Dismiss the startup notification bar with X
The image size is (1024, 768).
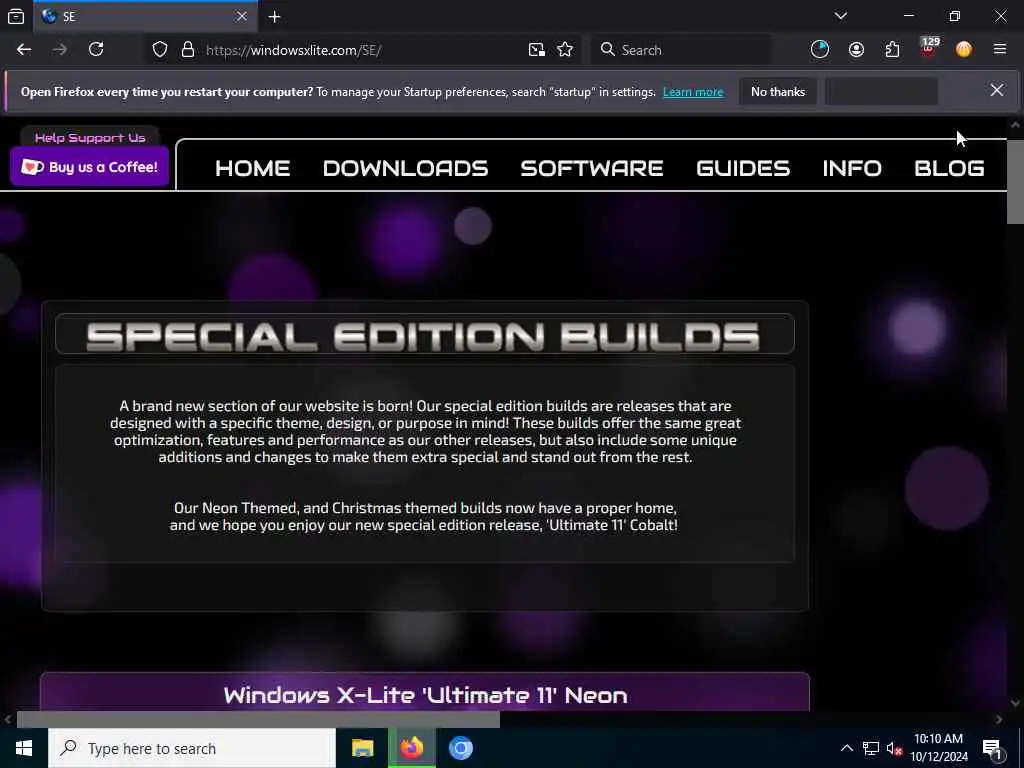pos(997,90)
